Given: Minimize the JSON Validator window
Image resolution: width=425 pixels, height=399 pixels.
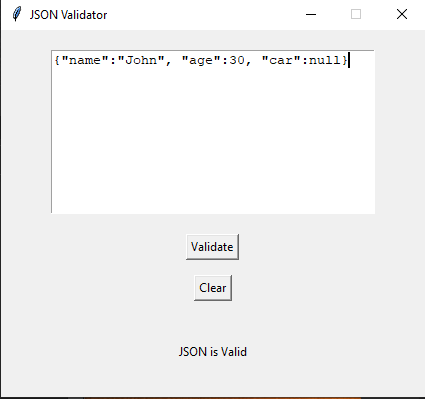Looking at the screenshot, I should pyautogui.click(x=311, y=14).
